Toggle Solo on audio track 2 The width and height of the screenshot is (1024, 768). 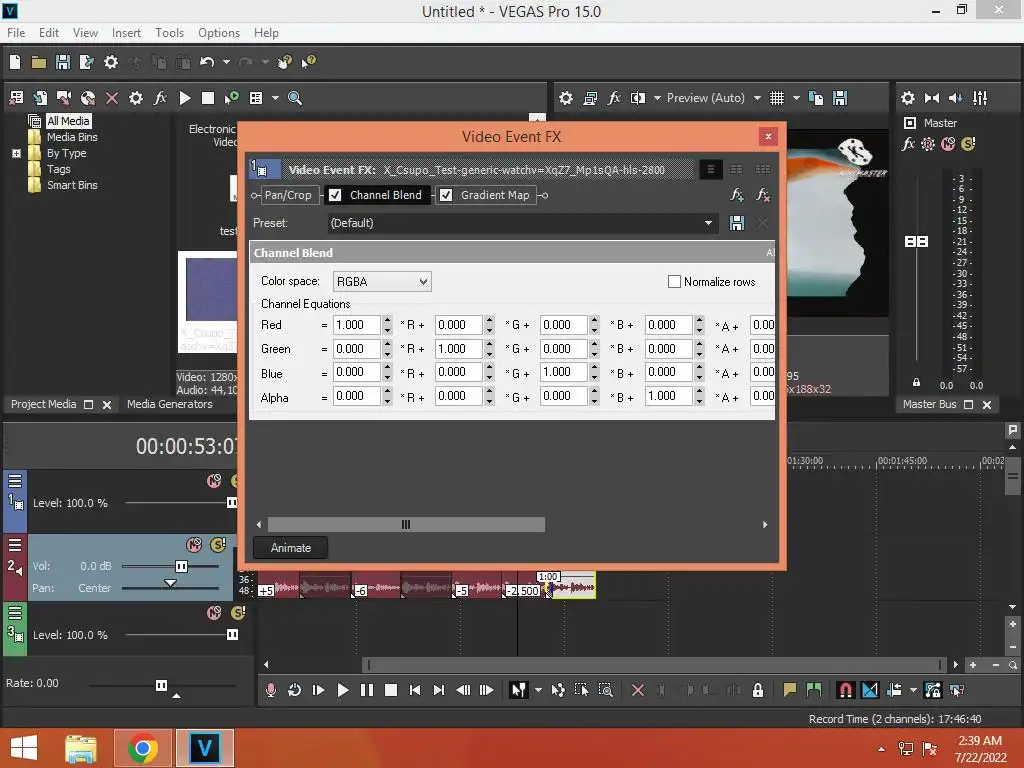[218, 545]
